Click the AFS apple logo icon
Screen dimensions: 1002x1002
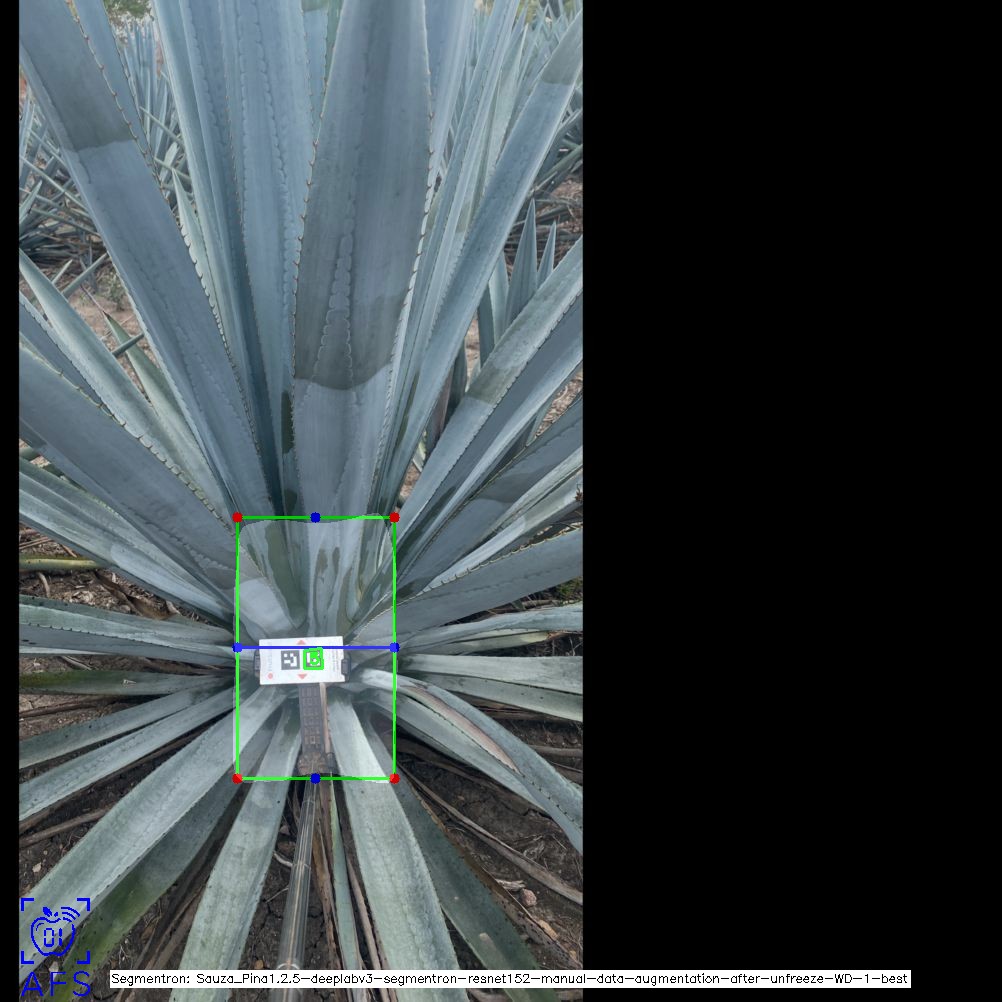55,930
